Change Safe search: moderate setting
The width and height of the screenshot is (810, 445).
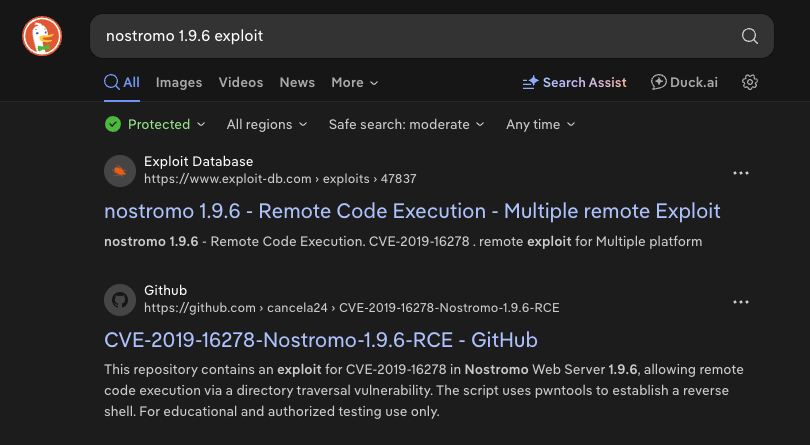406,124
